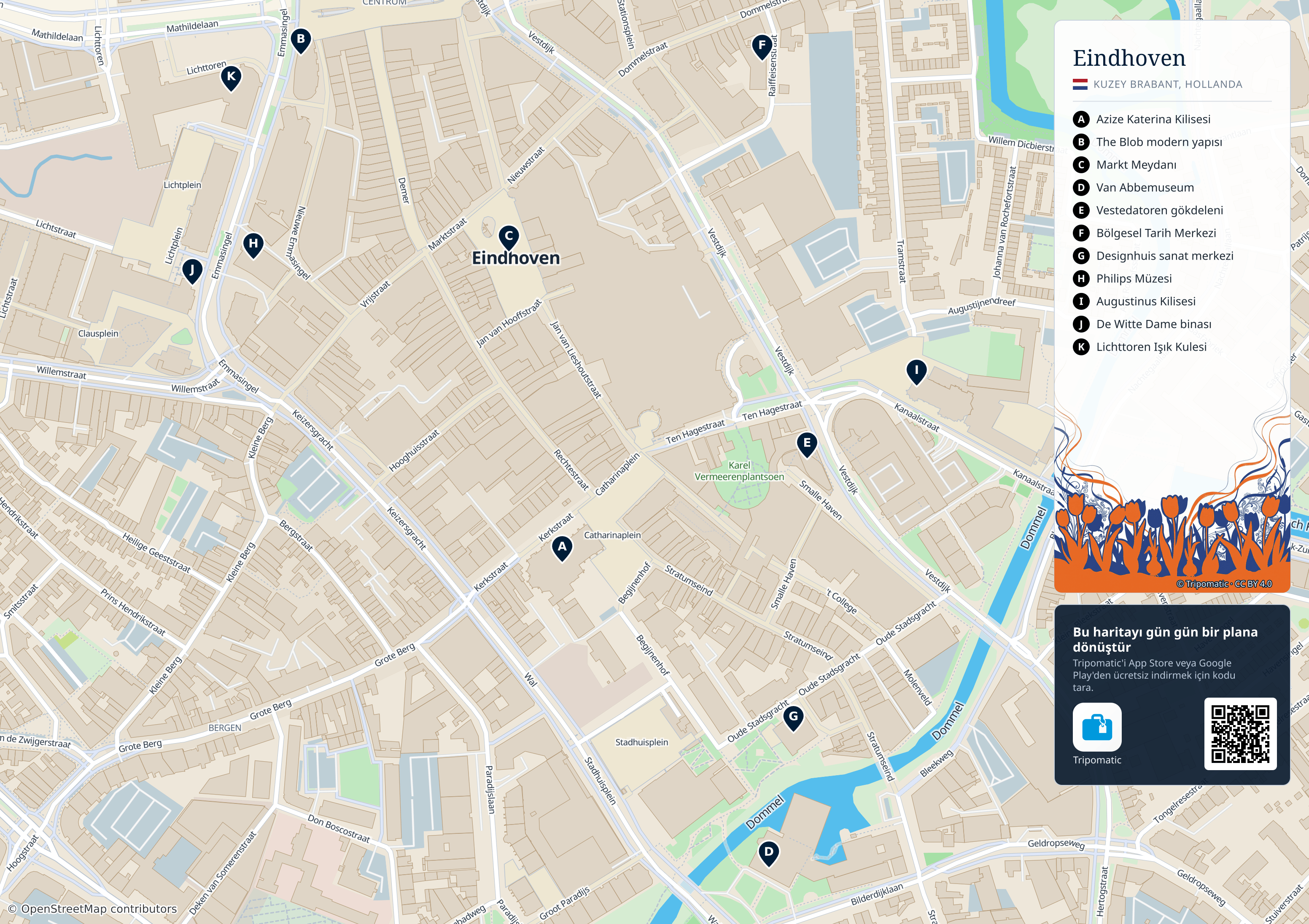Image resolution: width=1309 pixels, height=924 pixels.
Task: Select 'Vestedatoren gökdeleni' legend entry
Action: click(x=1160, y=210)
